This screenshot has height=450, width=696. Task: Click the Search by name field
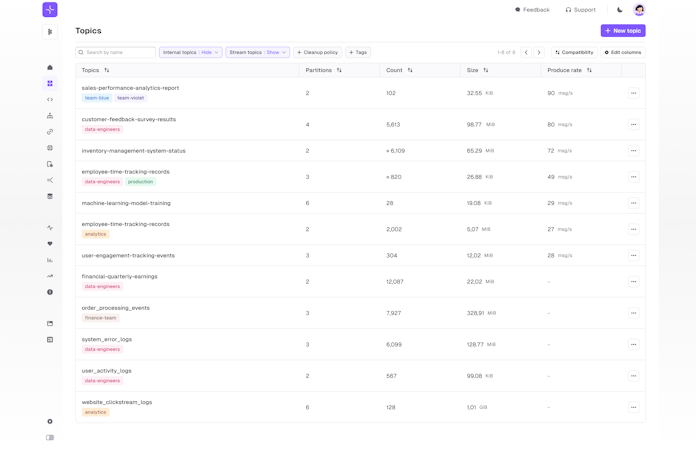click(118, 52)
